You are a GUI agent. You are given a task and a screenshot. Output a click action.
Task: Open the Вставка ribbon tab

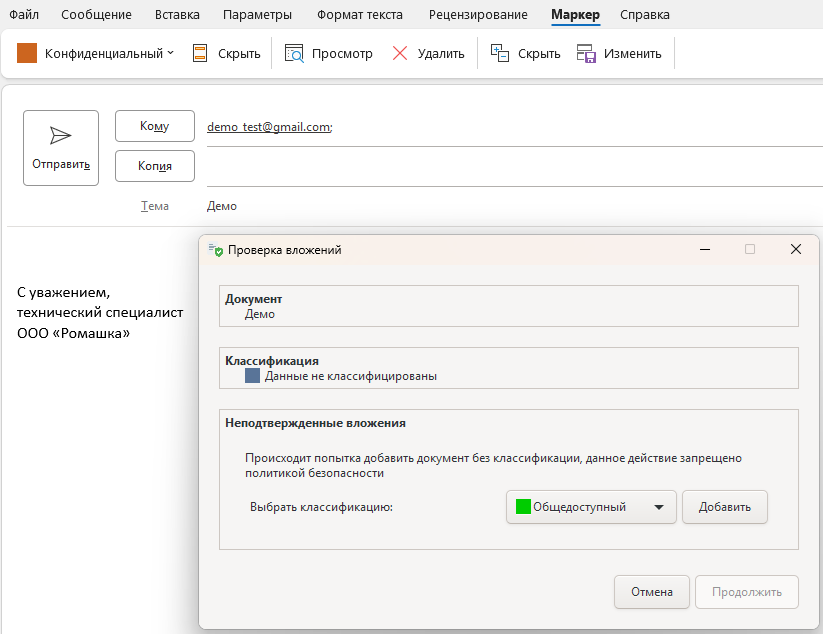tap(177, 15)
